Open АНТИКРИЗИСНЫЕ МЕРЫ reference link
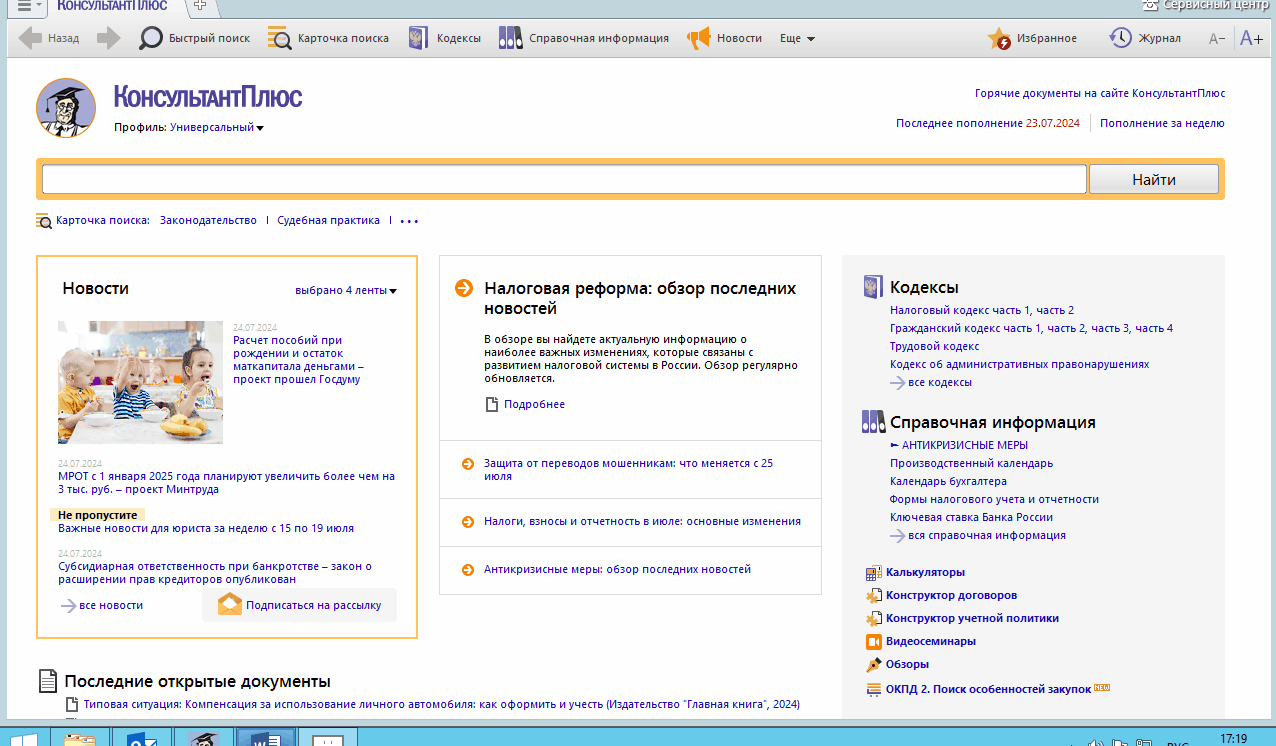1276x746 pixels. point(965,446)
